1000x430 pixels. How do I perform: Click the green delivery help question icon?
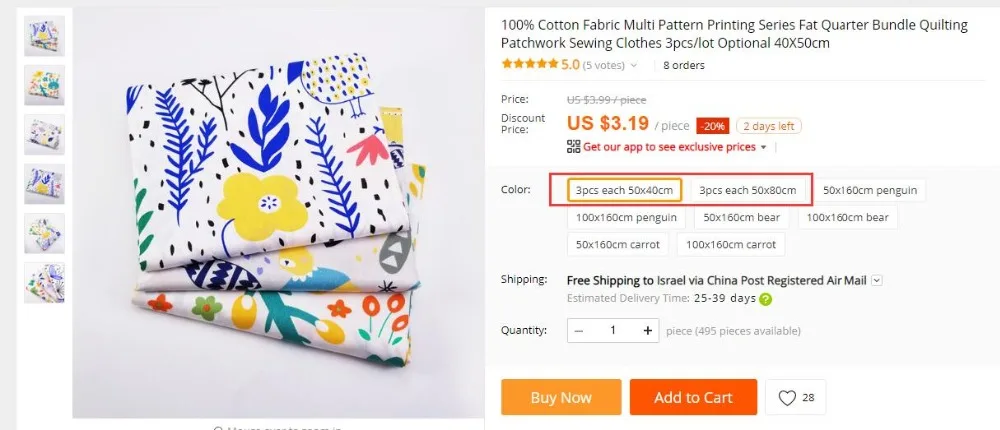pyautogui.click(x=766, y=299)
